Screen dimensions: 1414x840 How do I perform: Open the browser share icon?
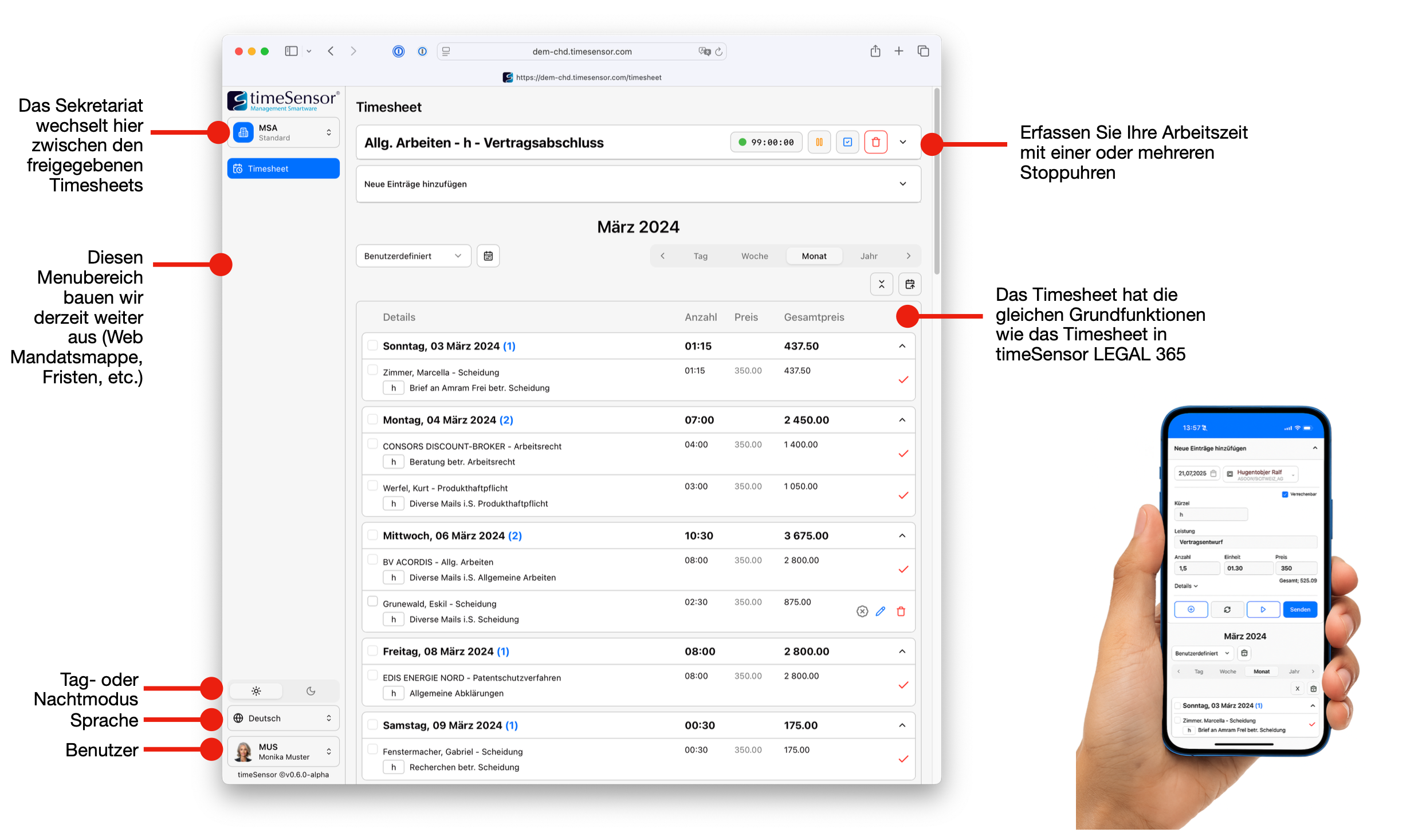pos(875,51)
